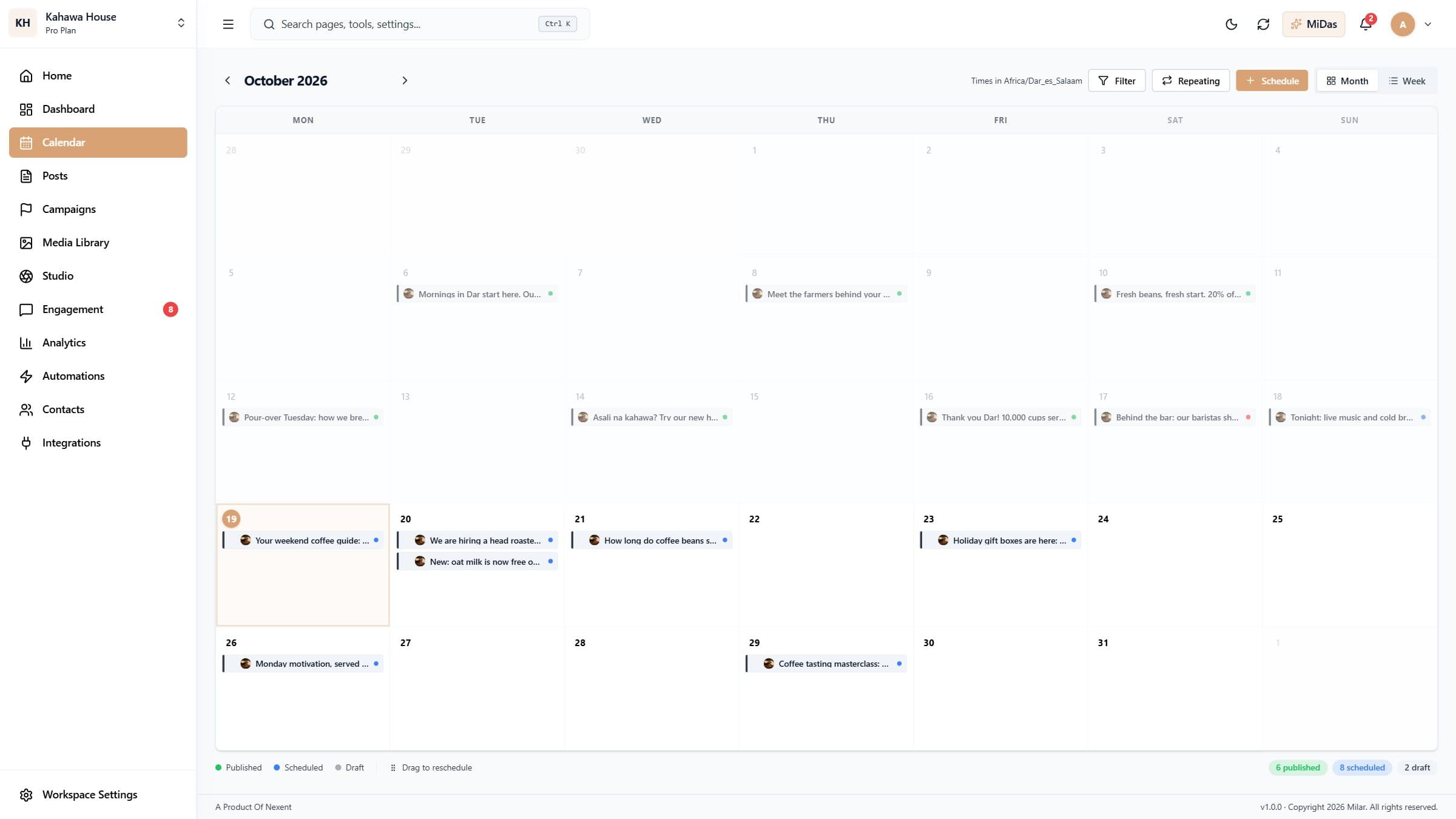Open Contacts people icon
This screenshot has height=819, width=1456.
26,409
